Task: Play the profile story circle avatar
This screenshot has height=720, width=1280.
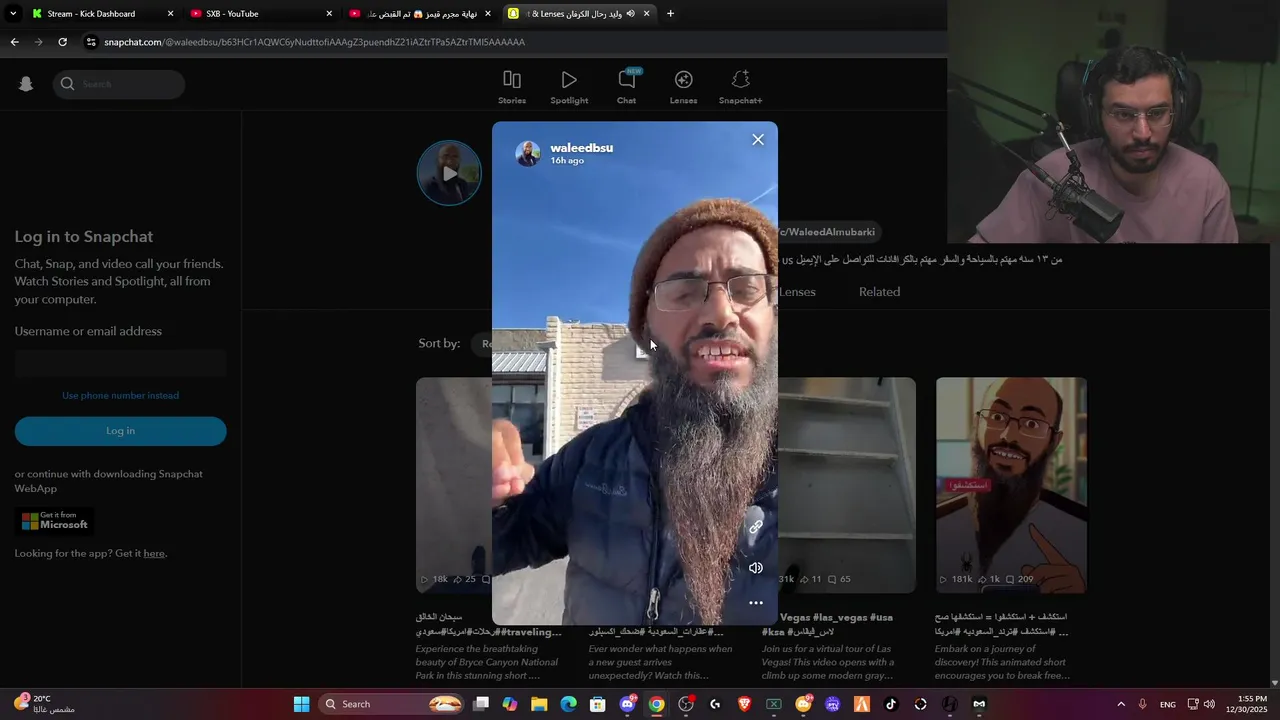Action: 449,173
